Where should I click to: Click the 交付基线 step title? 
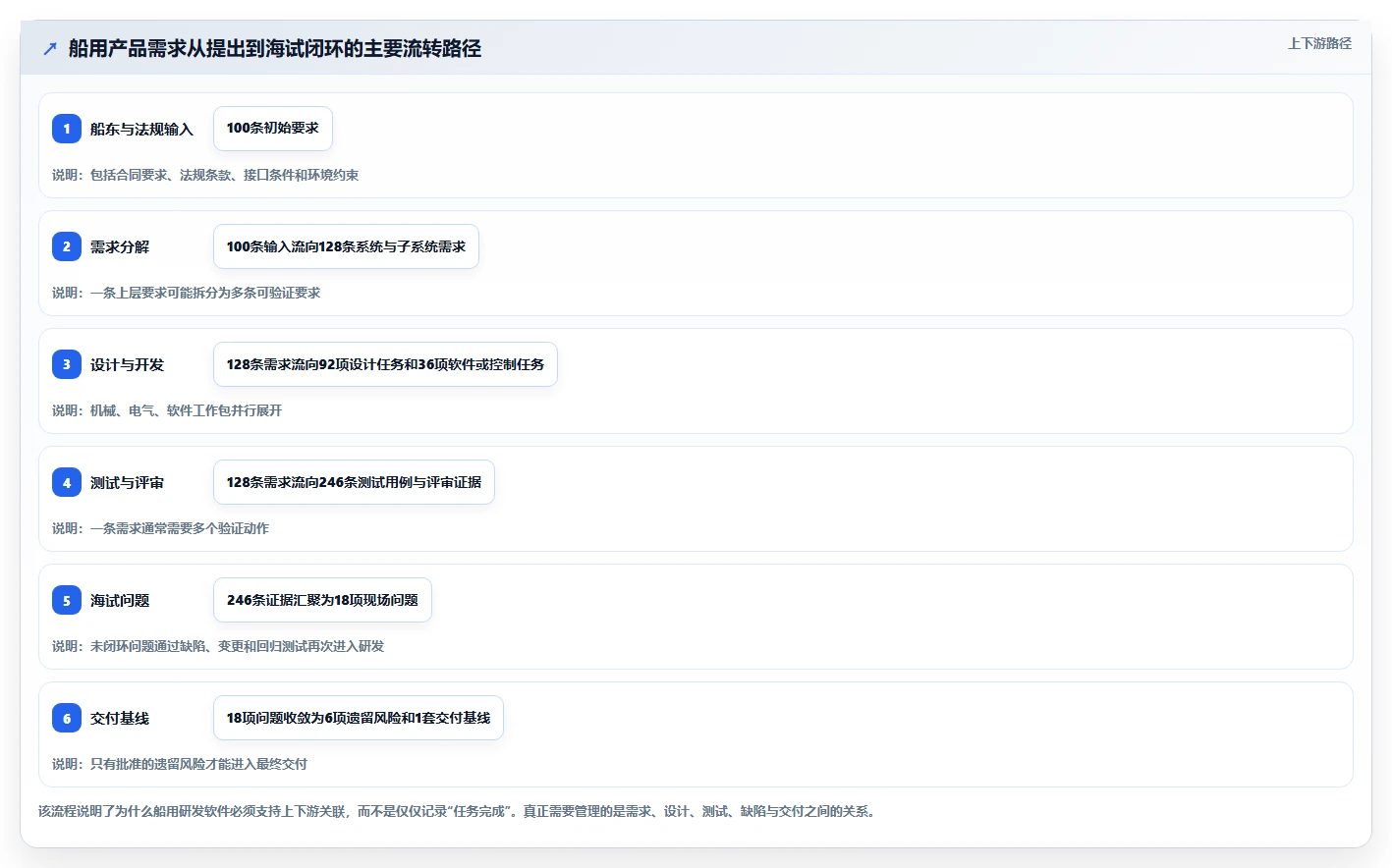pyautogui.click(x=120, y=718)
